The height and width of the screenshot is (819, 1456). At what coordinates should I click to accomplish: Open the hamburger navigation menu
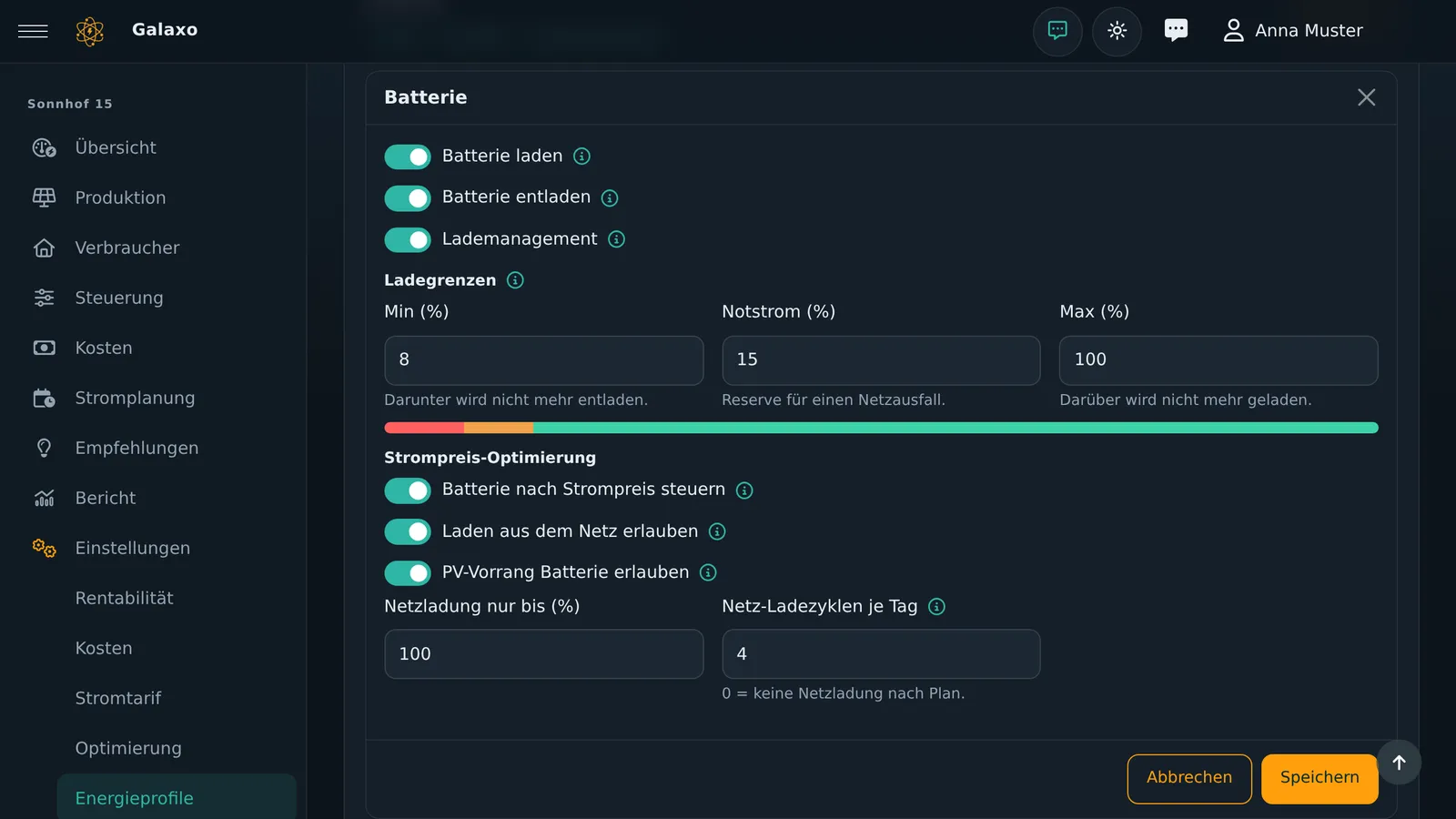(33, 31)
